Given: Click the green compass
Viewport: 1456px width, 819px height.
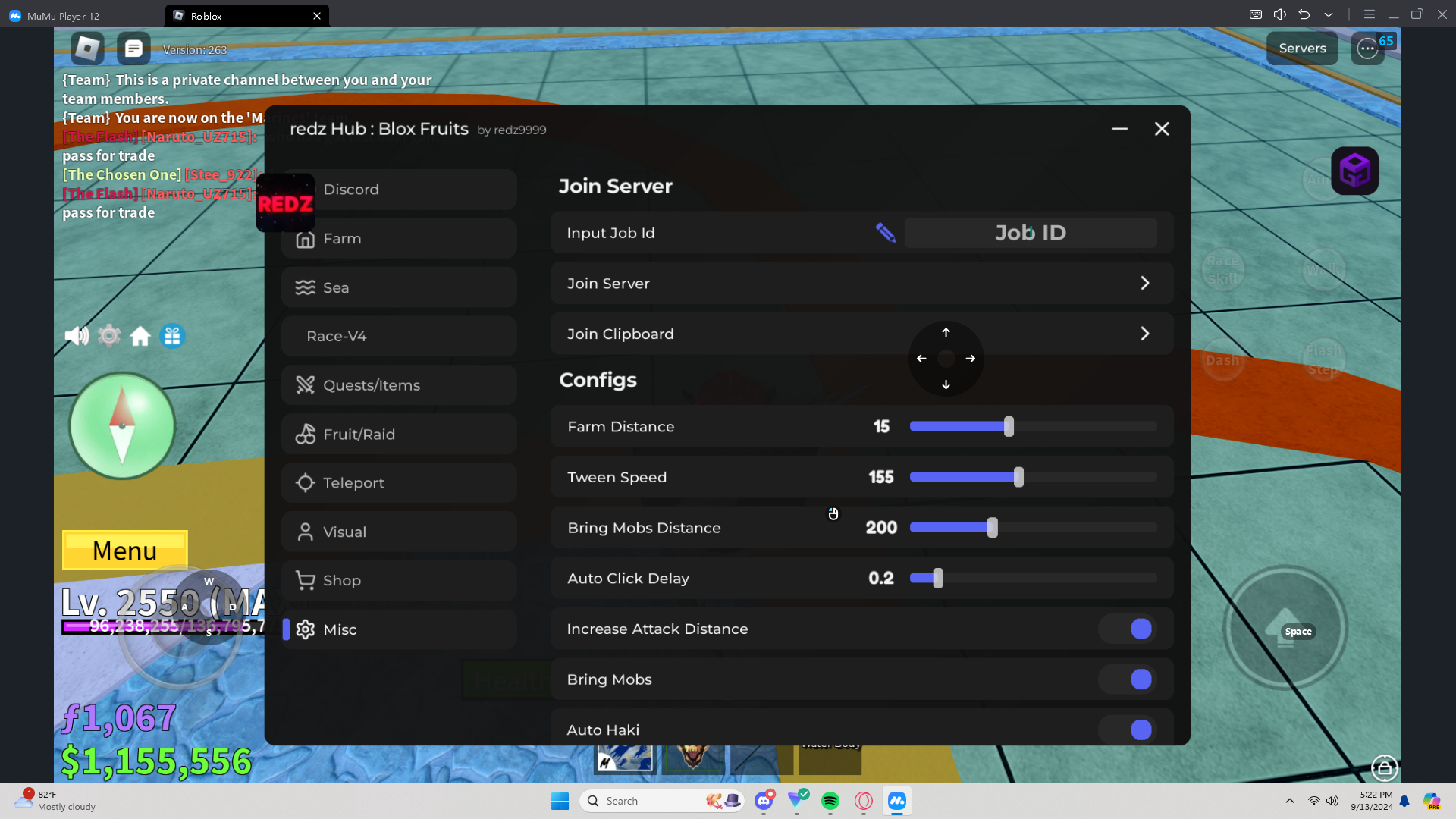Looking at the screenshot, I should 122,426.
